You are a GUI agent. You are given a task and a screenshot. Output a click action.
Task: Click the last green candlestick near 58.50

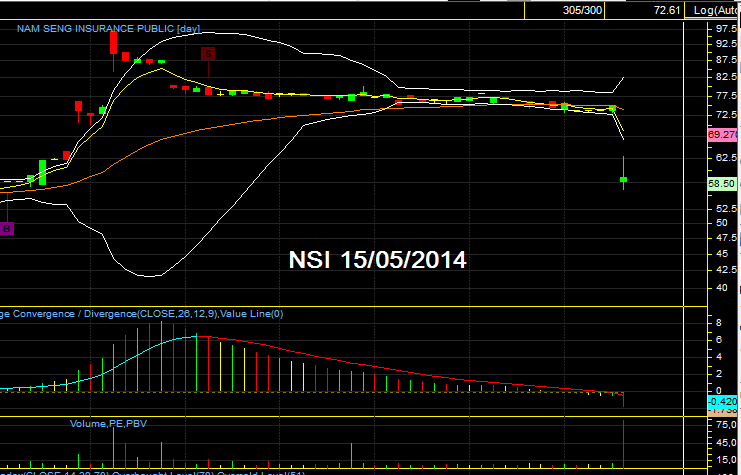click(624, 179)
